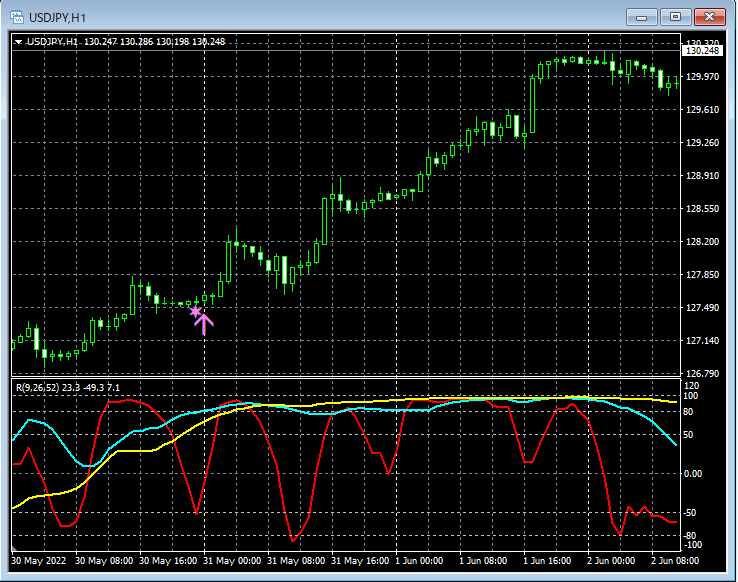Click the OHLC values in chart header
Viewport: 738px width, 582px height.
click(155, 42)
